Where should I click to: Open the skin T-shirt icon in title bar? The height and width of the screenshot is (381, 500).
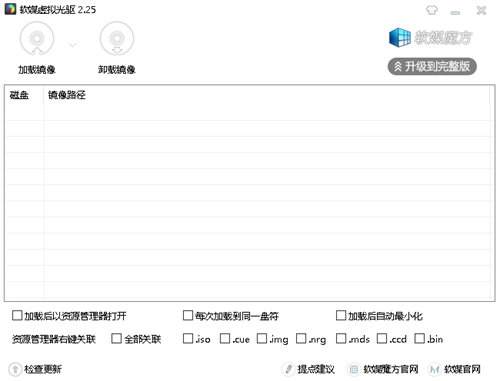[x=432, y=10]
